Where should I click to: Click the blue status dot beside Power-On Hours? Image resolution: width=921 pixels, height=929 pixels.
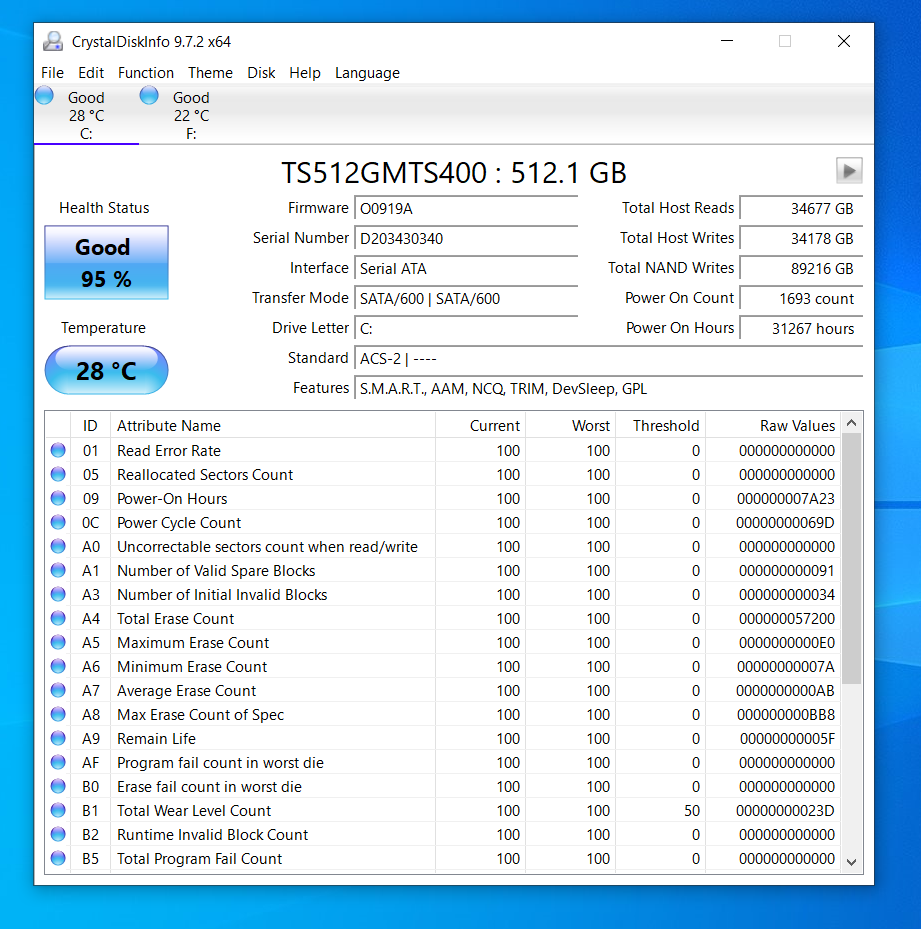point(57,498)
